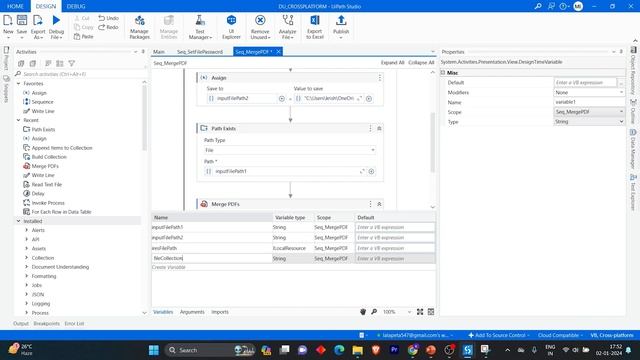Switch to the HOME tab

[15, 6]
